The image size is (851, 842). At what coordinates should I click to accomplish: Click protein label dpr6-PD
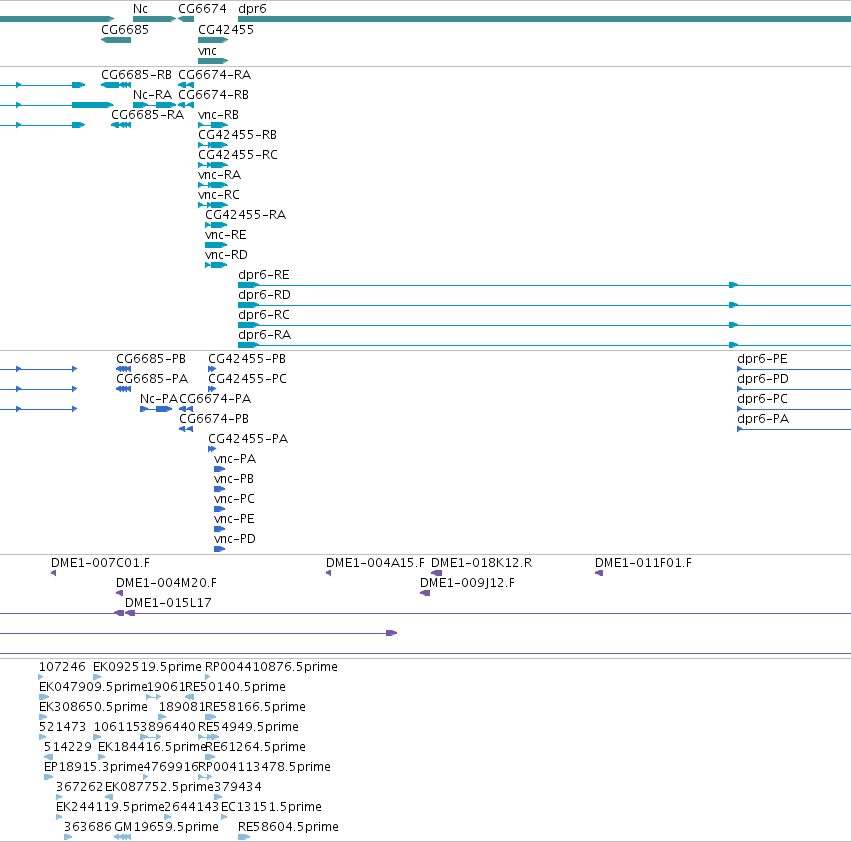(763, 379)
